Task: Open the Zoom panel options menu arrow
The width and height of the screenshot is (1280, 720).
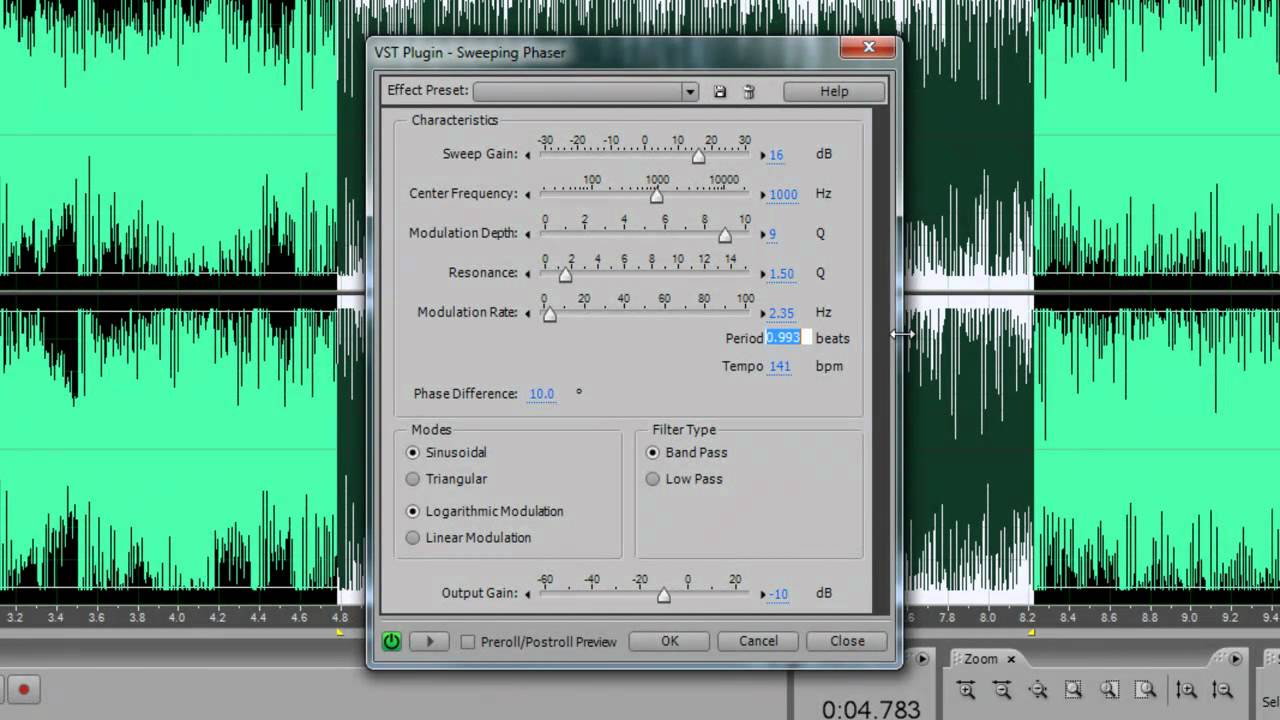Action: click(1235, 659)
